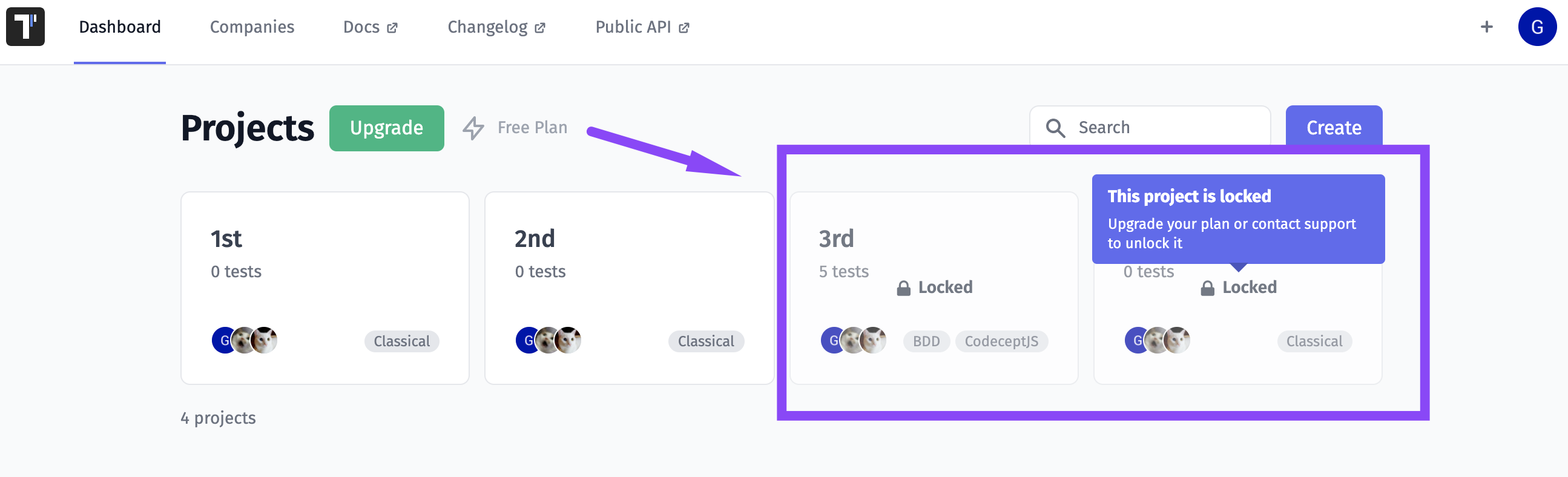This screenshot has height=477, width=1568.
Task: Click the external link icon beside Docs
Action: (392, 28)
